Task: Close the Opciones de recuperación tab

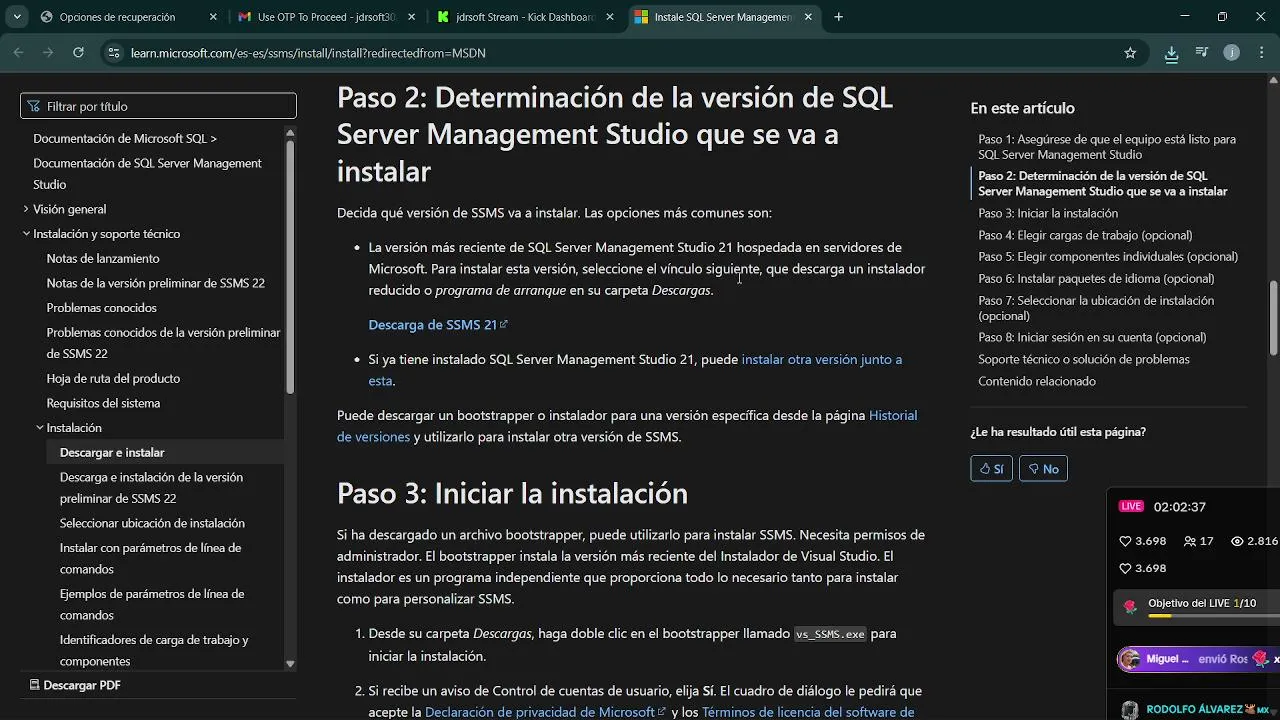Action: 212,17
